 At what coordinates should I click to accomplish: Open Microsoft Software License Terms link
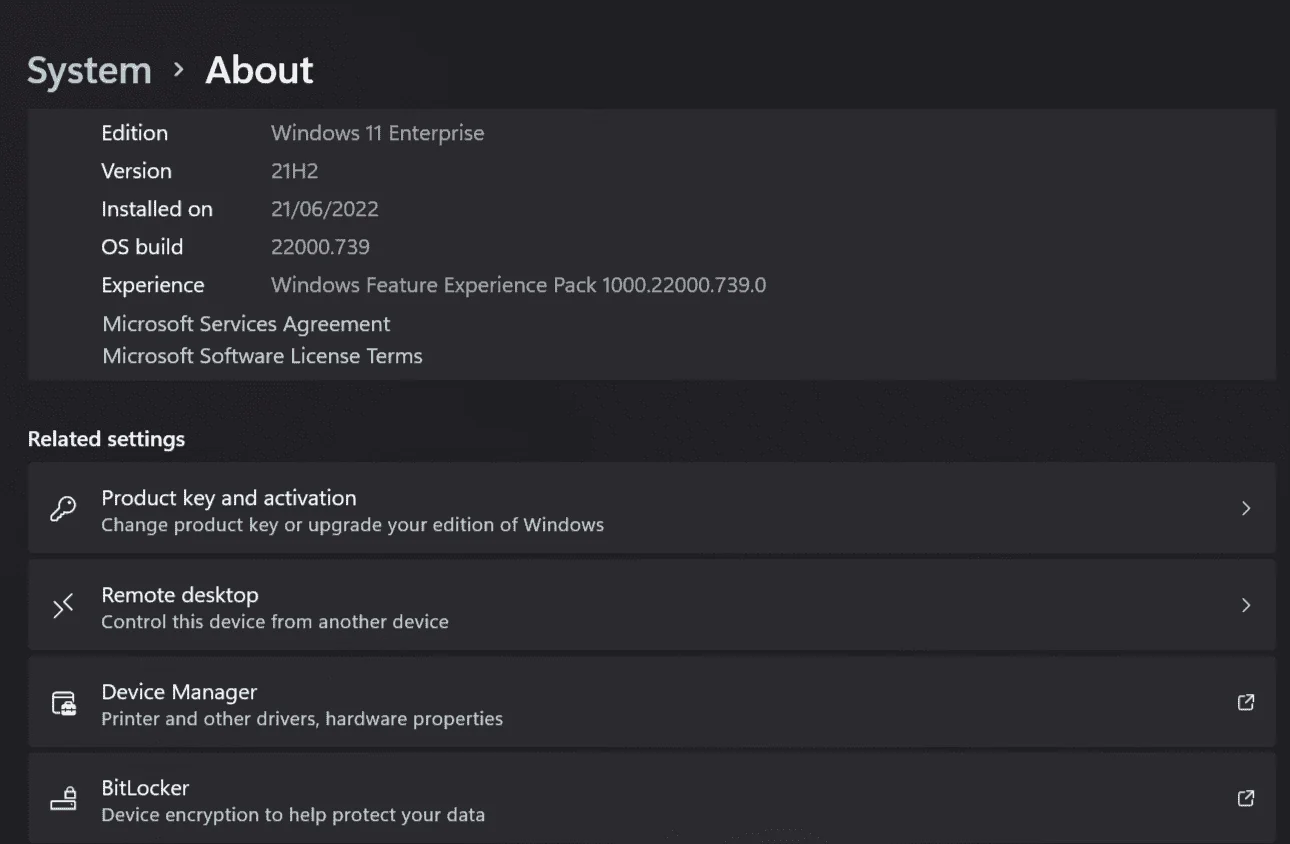[262, 356]
